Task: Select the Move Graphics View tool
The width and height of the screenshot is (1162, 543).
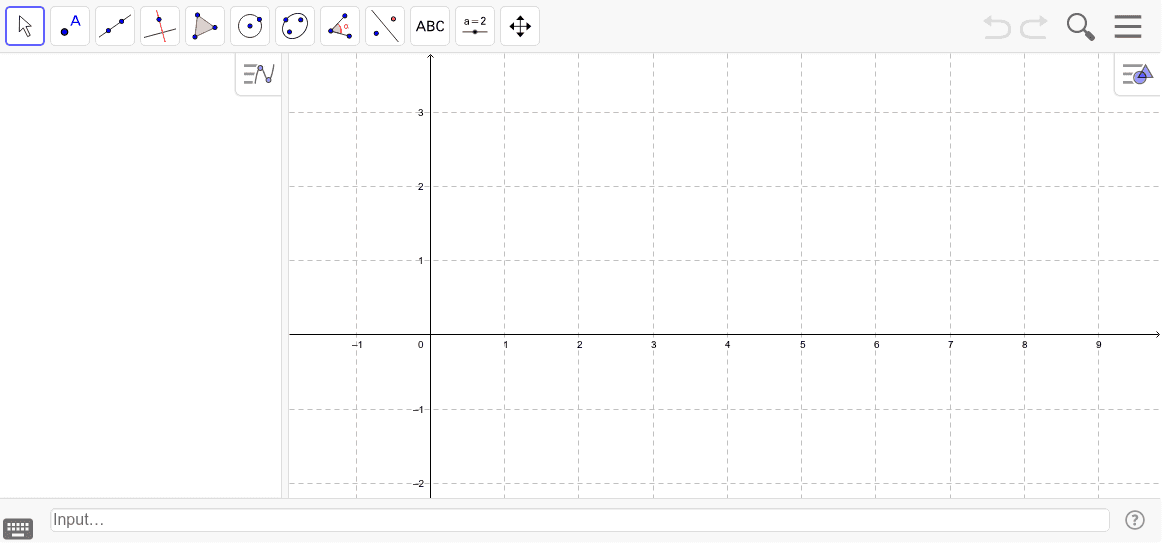Action: tap(520, 27)
